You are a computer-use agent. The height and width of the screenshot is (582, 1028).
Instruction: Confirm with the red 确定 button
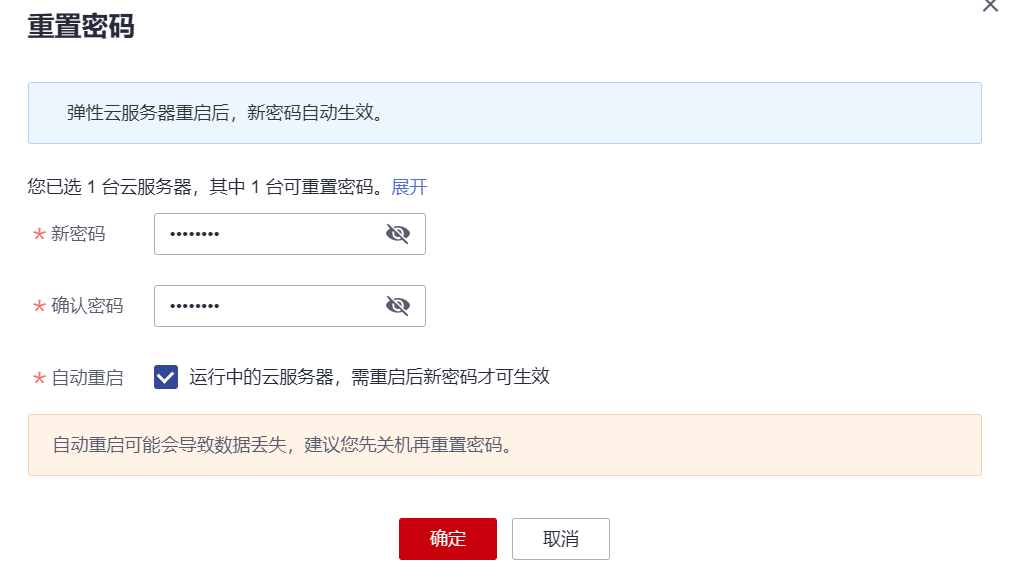coord(448,539)
